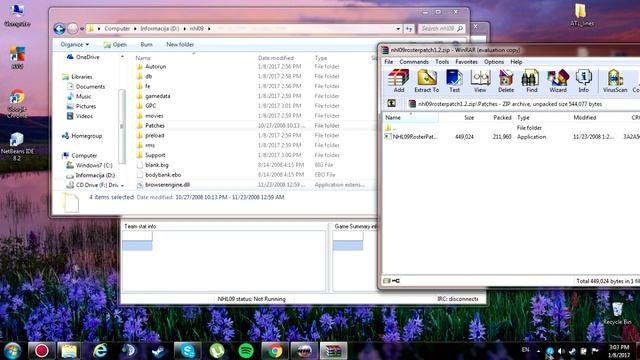Open the ATI_lines desktop folder
This screenshot has width=640, height=360.
pyautogui.click(x=581, y=15)
